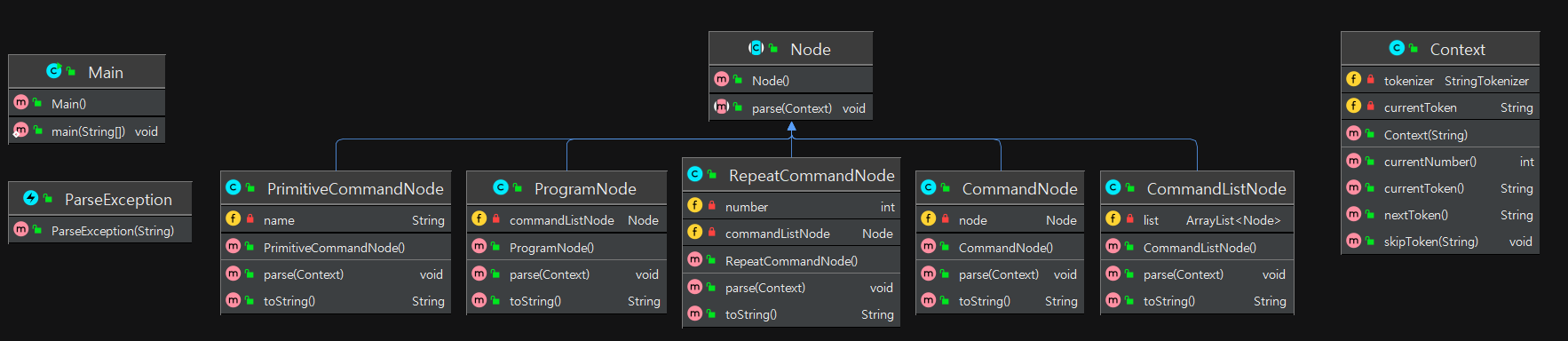Select the abstract Node class header
1568x341 pixels.
[x=791, y=49]
